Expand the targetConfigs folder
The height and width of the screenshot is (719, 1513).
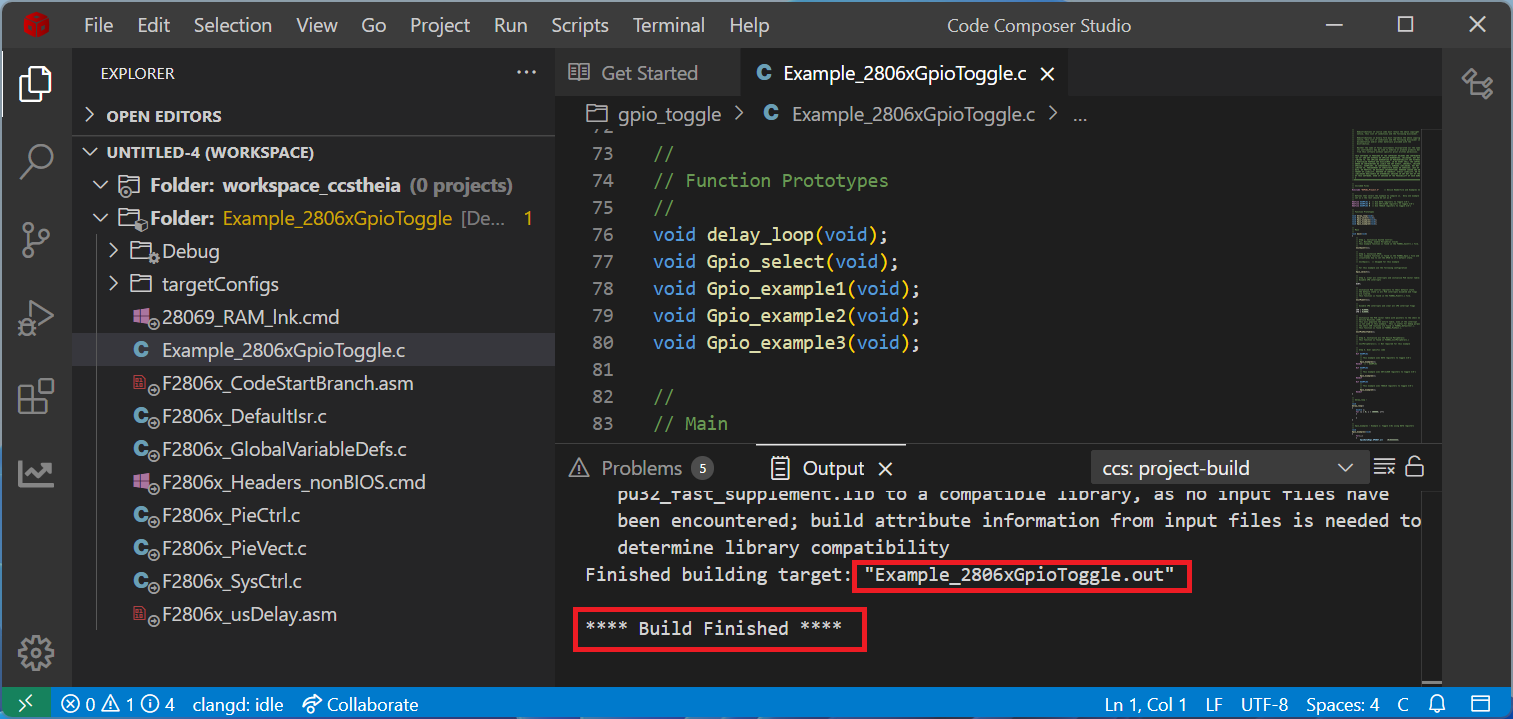[113, 284]
